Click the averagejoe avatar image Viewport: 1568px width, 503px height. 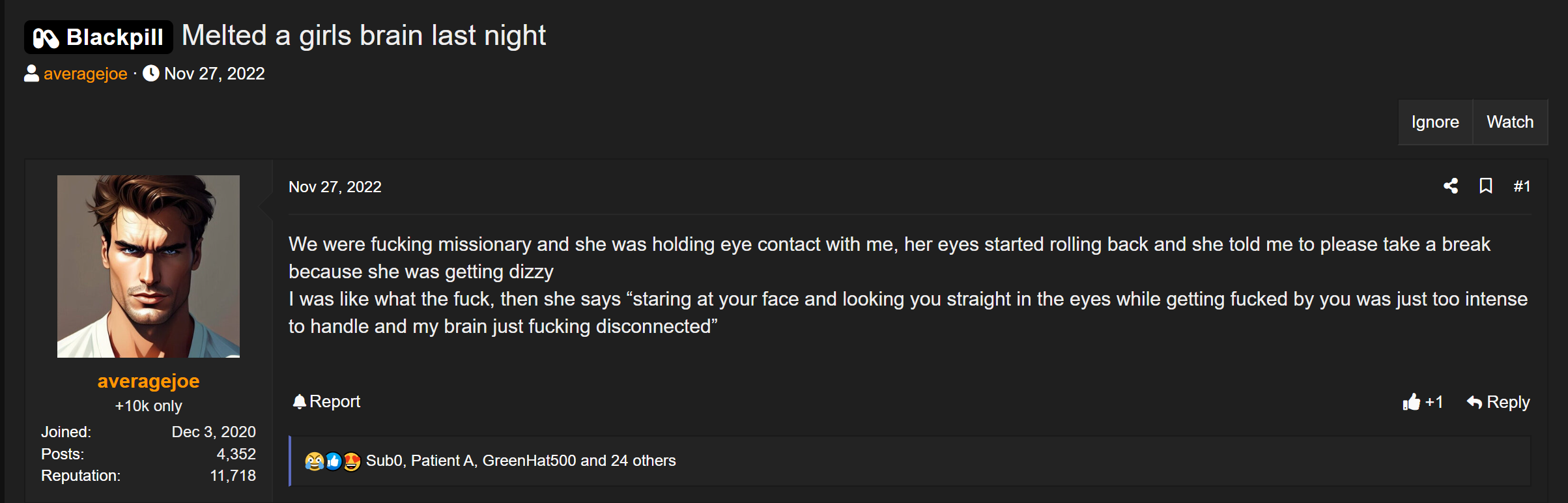point(149,266)
